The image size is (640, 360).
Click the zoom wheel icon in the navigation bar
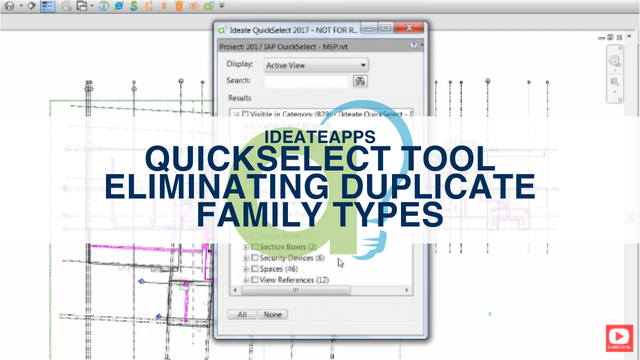tap(614, 61)
